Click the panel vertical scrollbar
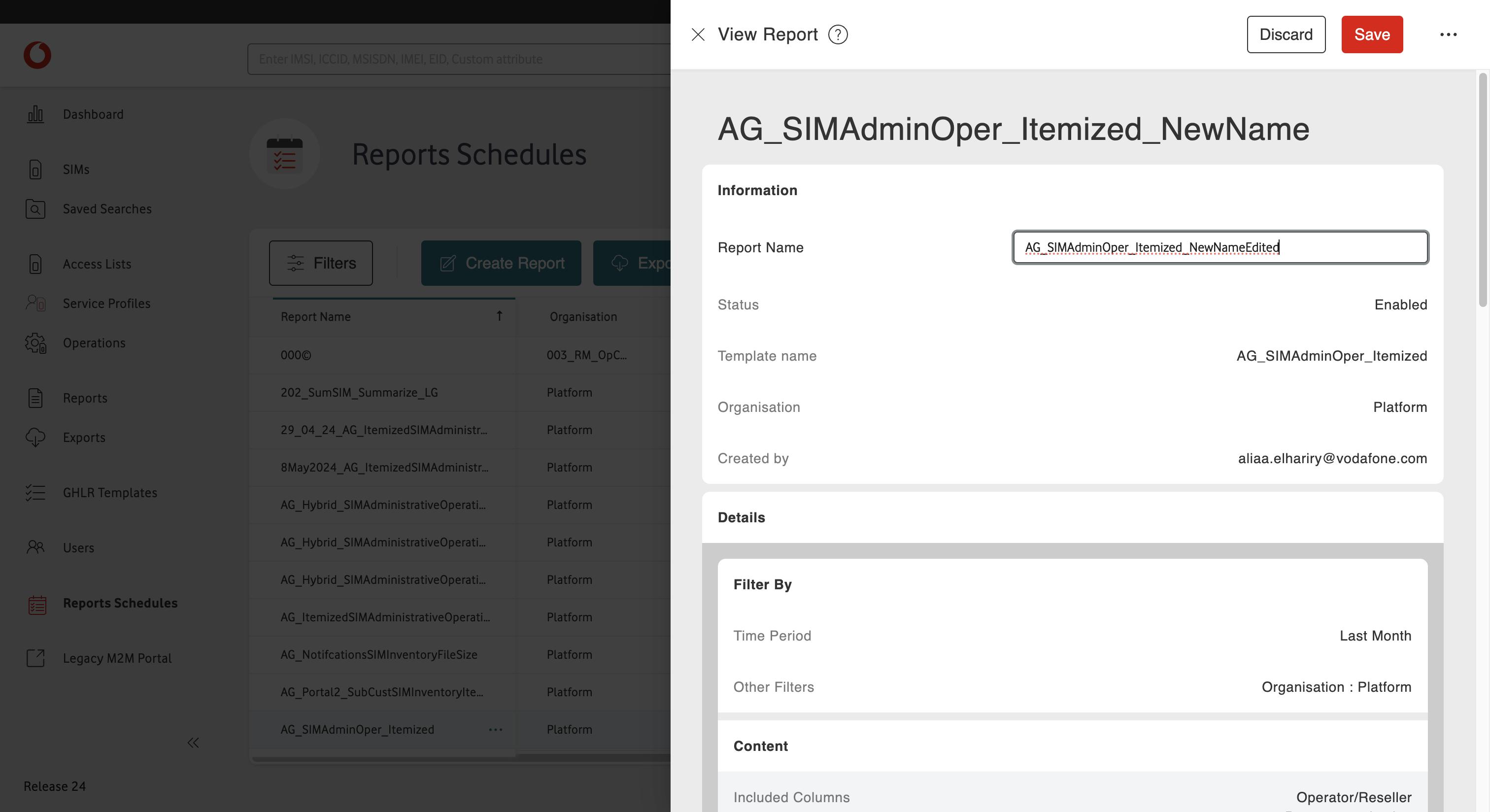The width and height of the screenshot is (1490, 812). coord(1484,190)
